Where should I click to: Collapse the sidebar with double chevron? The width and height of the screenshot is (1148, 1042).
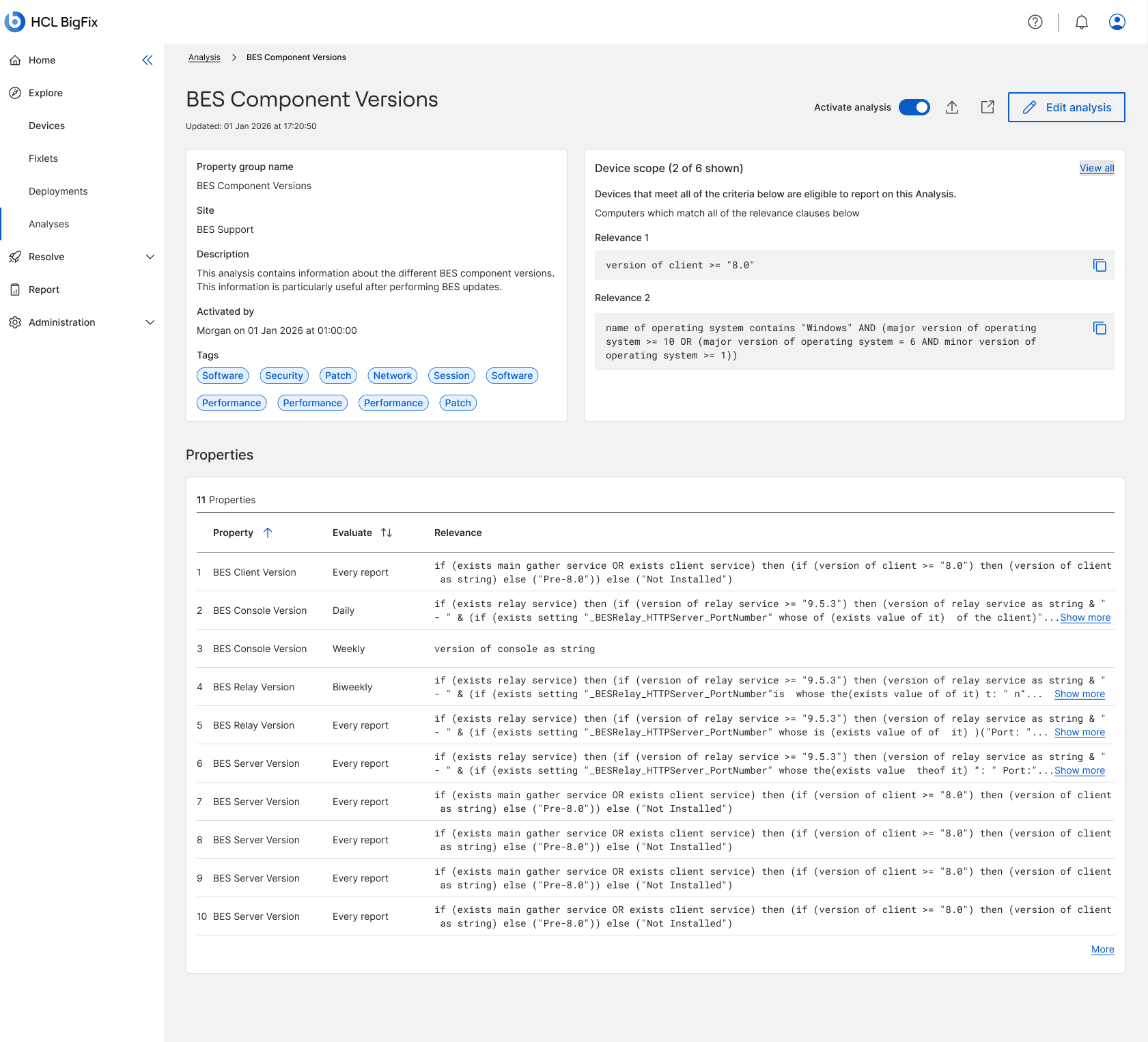click(x=148, y=60)
